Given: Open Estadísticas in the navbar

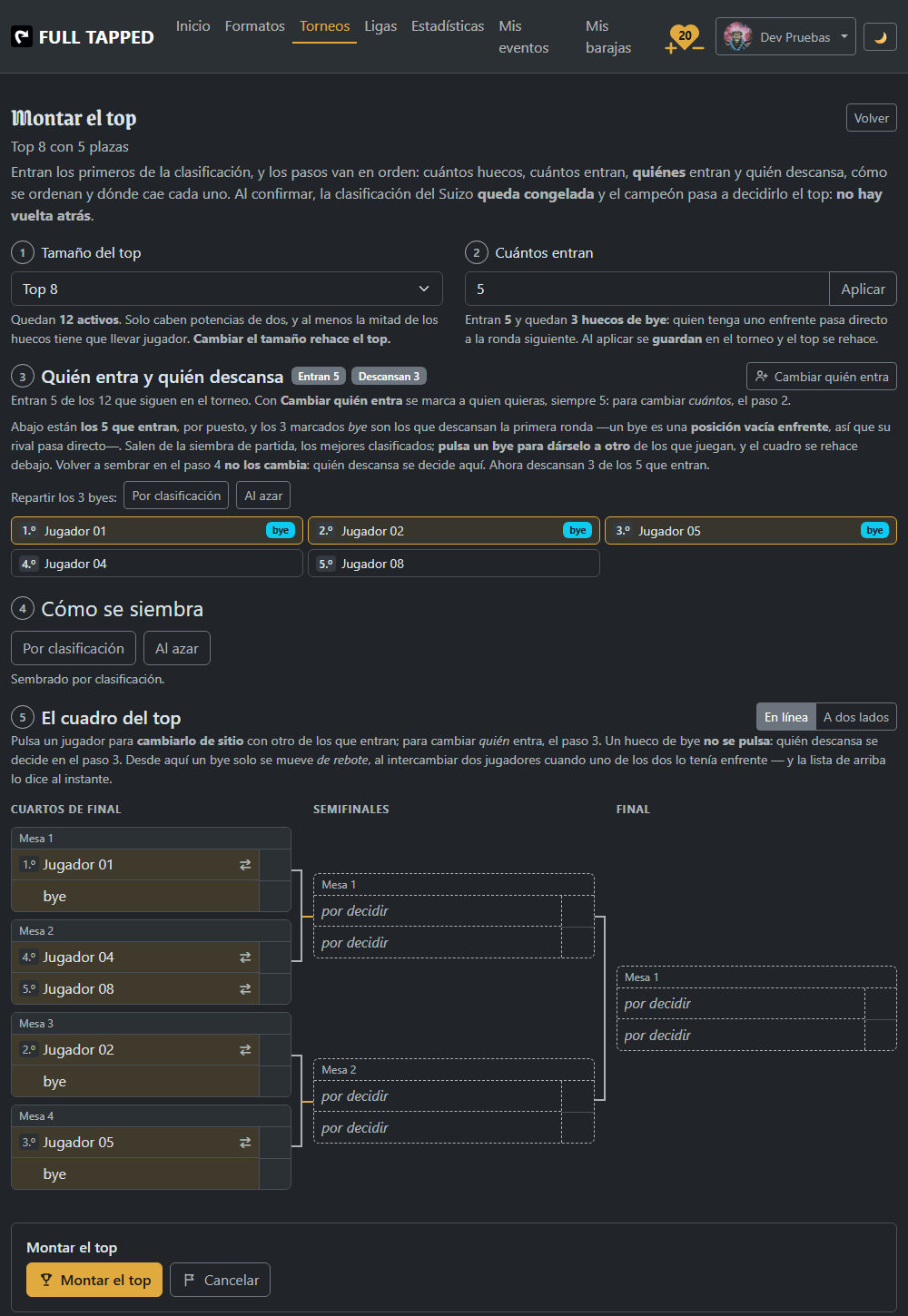Looking at the screenshot, I should [x=448, y=26].
